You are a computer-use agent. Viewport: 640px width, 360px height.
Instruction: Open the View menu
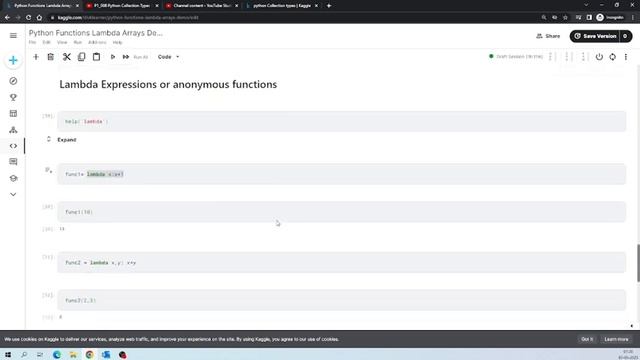62,42
